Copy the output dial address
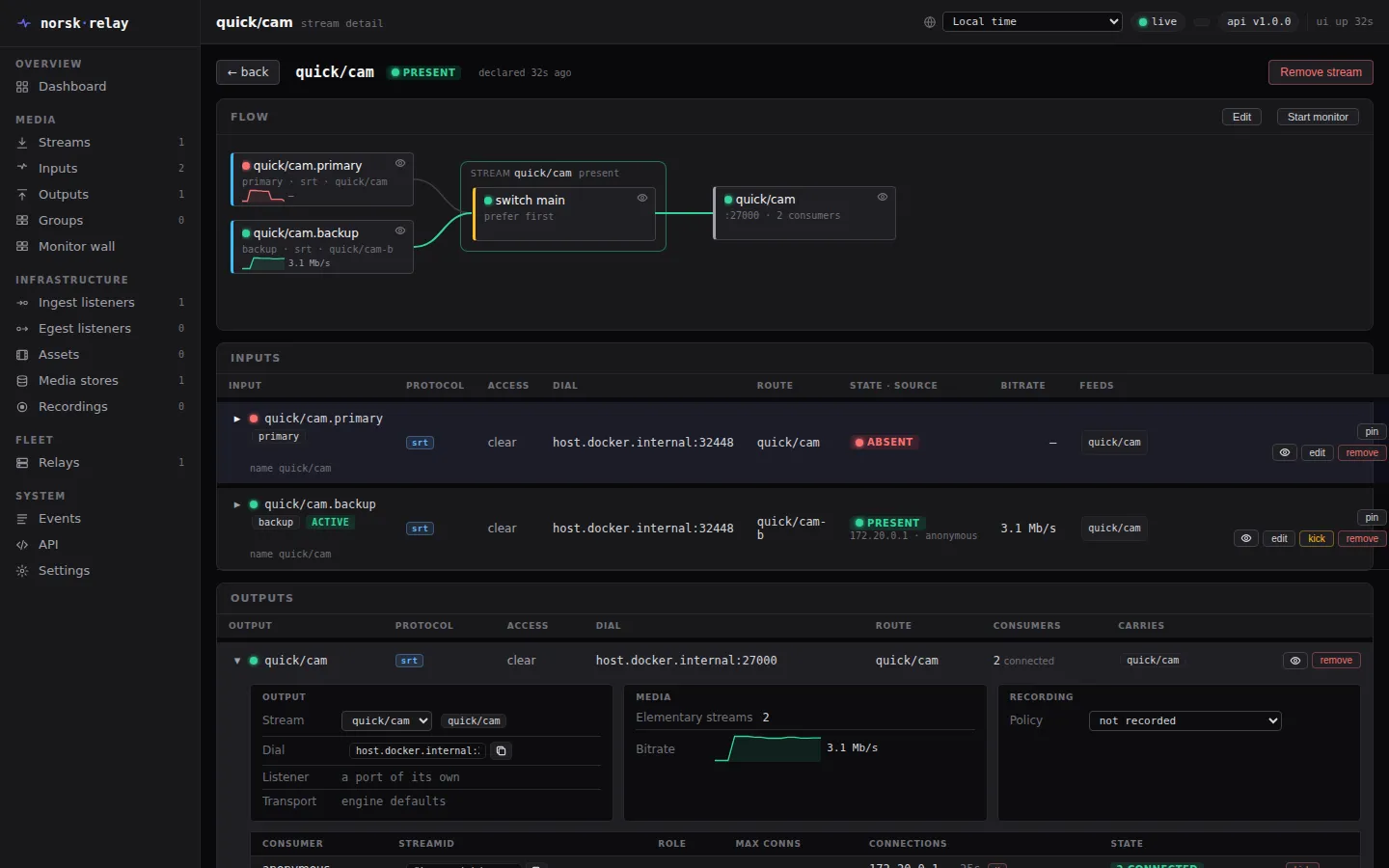The width and height of the screenshot is (1389, 868). pos(501,750)
